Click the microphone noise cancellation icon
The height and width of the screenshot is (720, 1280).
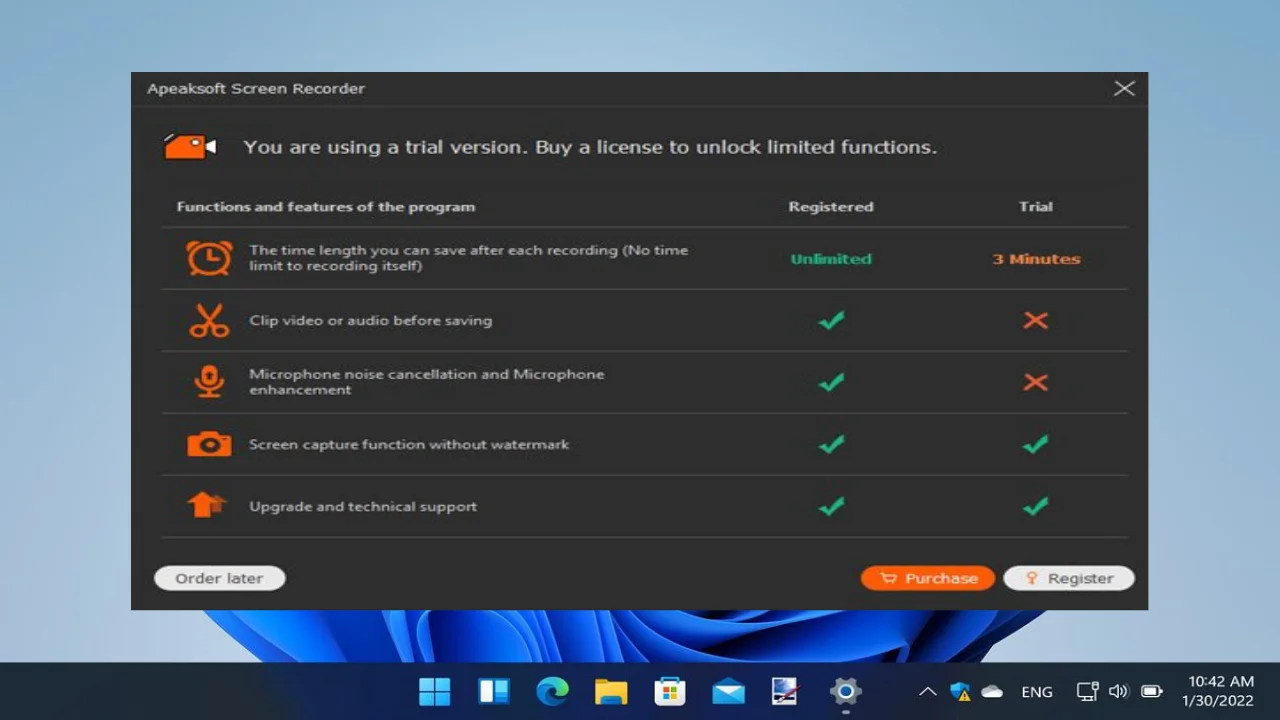[x=209, y=382]
